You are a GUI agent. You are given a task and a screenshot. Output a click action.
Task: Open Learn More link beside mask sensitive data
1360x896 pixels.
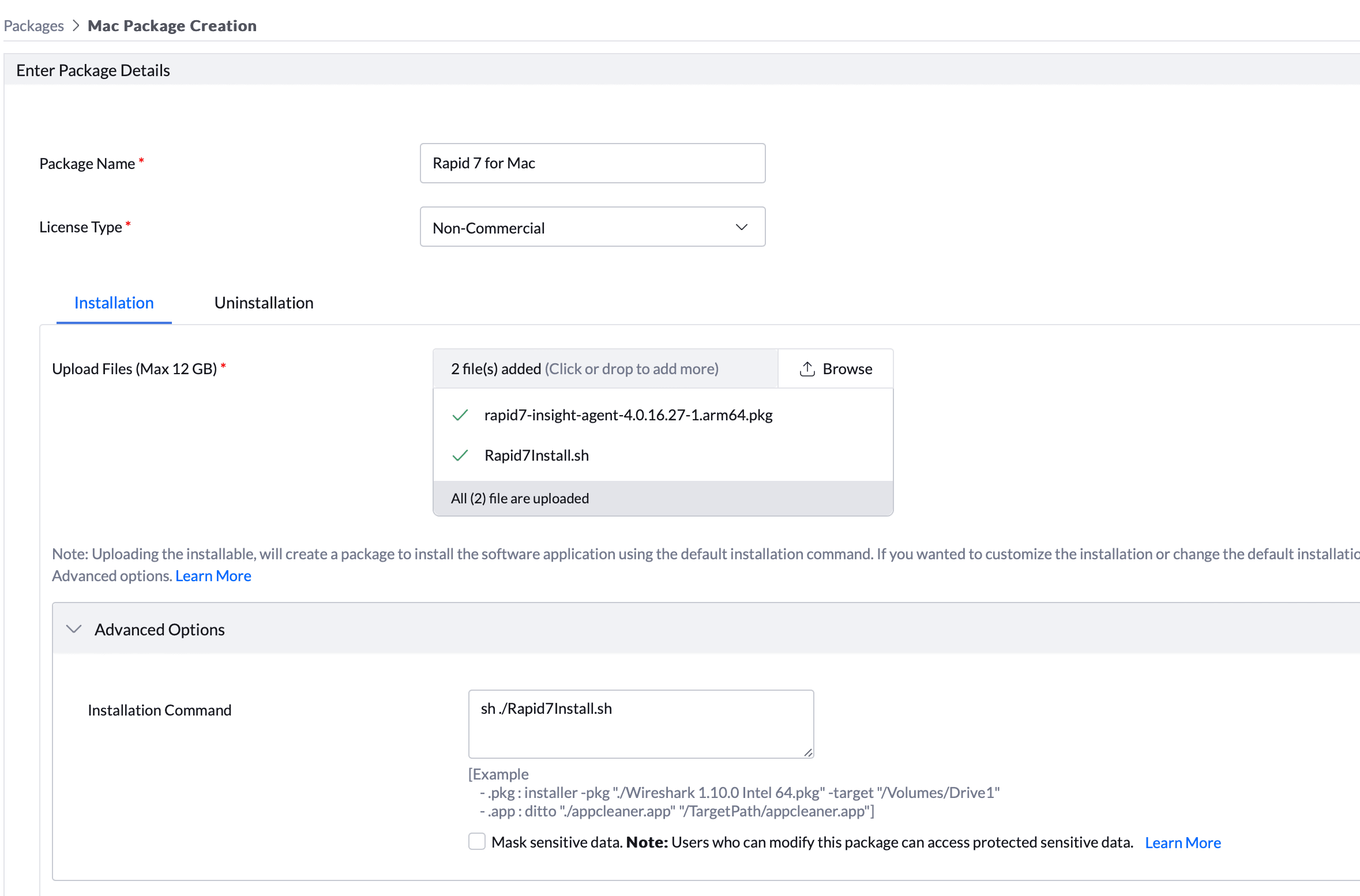tap(1183, 843)
